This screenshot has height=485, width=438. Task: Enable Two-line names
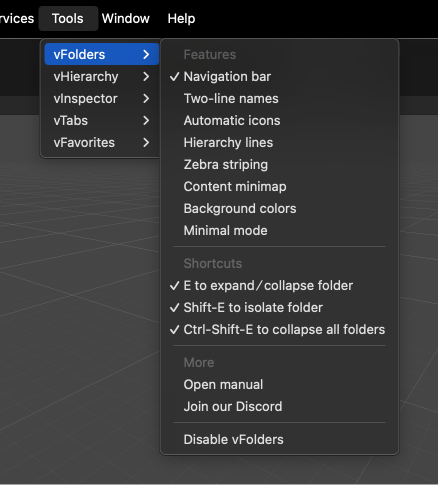coord(279,99)
